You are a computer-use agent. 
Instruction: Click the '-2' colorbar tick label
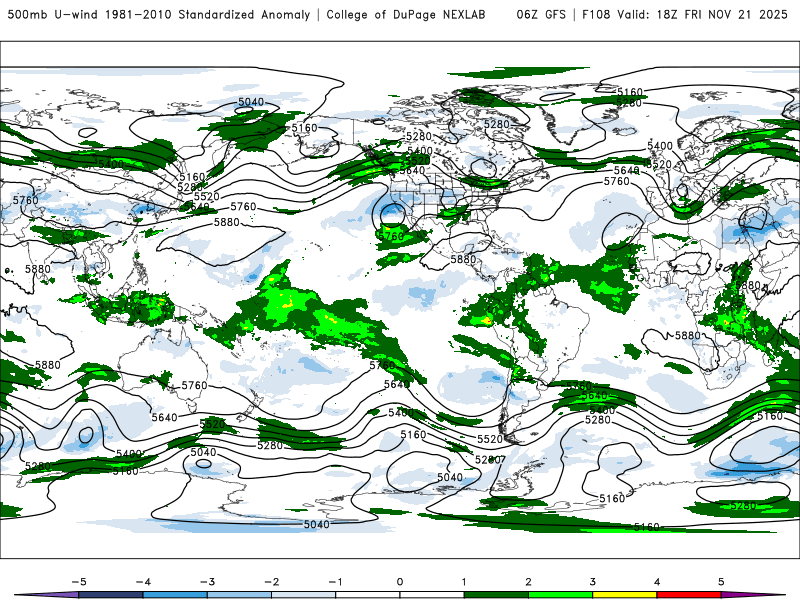click(271, 582)
